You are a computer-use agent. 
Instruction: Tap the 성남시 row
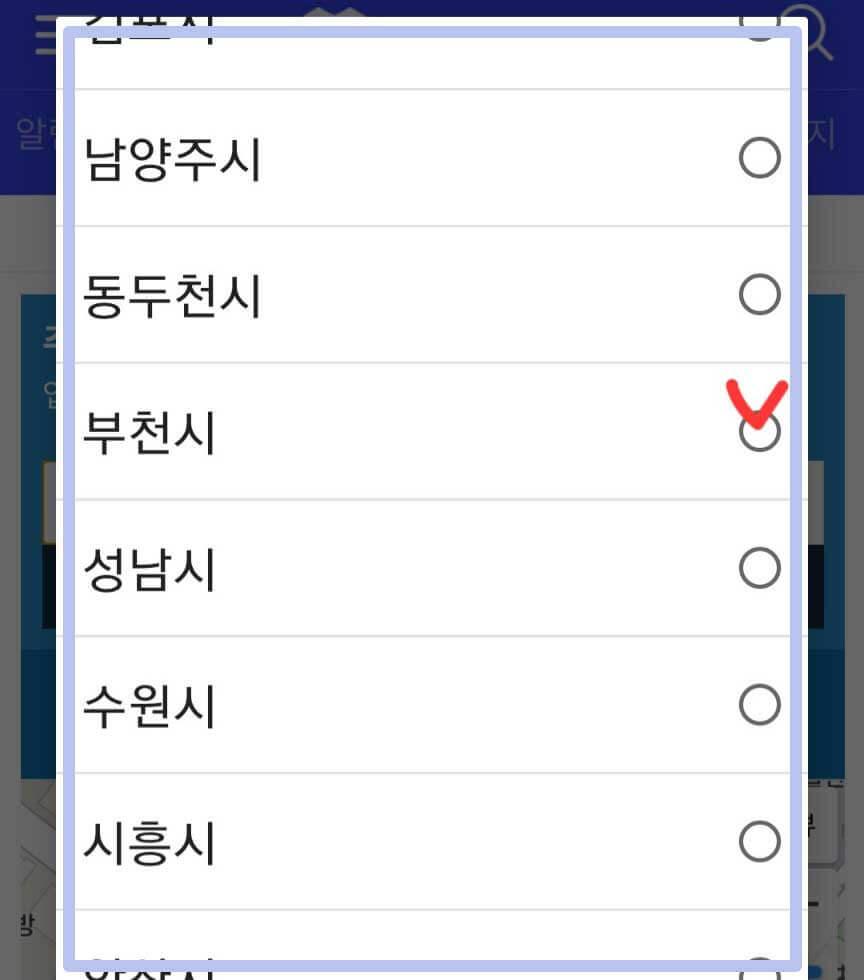[430, 567]
